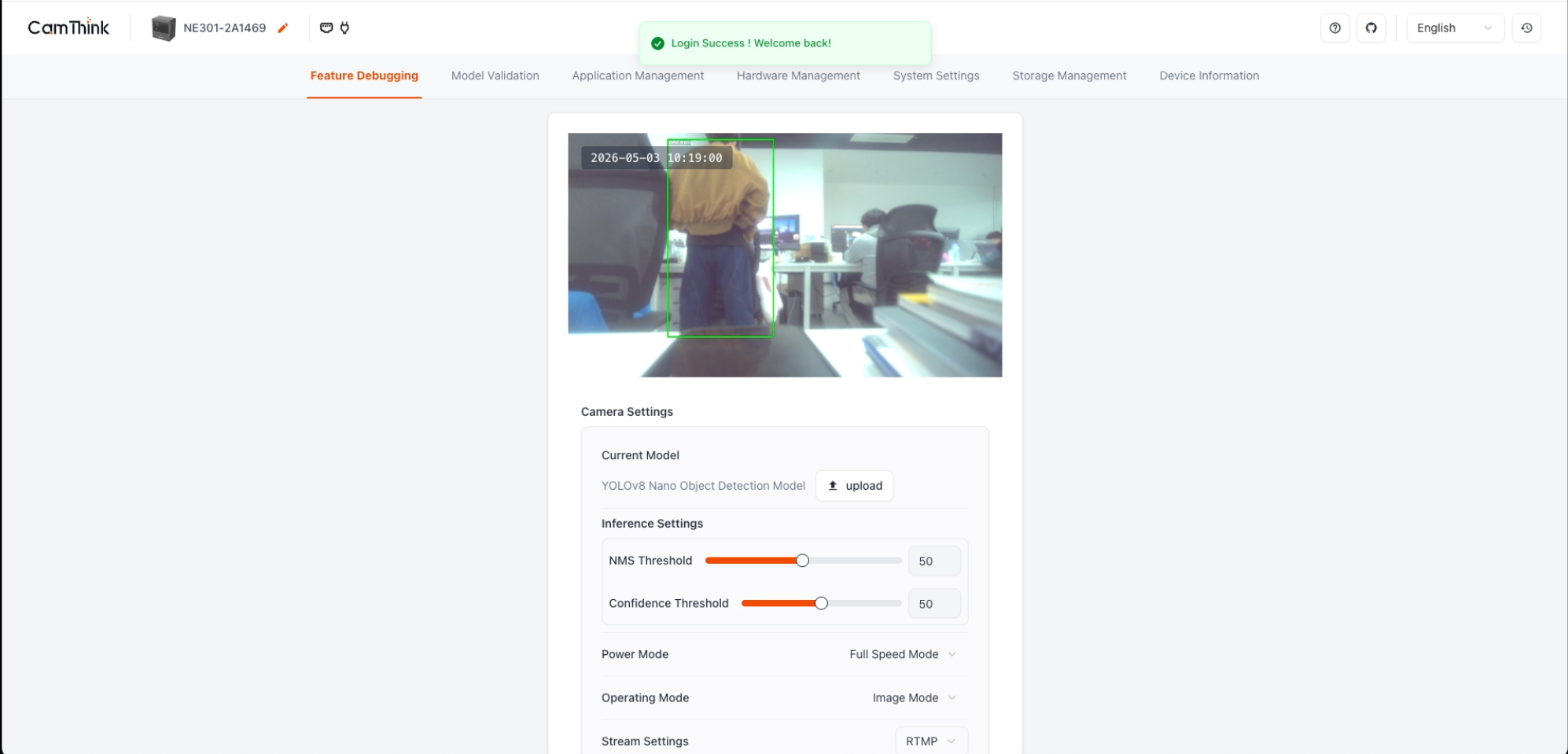
Task: Click the NMS Threshold value field
Action: pyautogui.click(x=933, y=561)
